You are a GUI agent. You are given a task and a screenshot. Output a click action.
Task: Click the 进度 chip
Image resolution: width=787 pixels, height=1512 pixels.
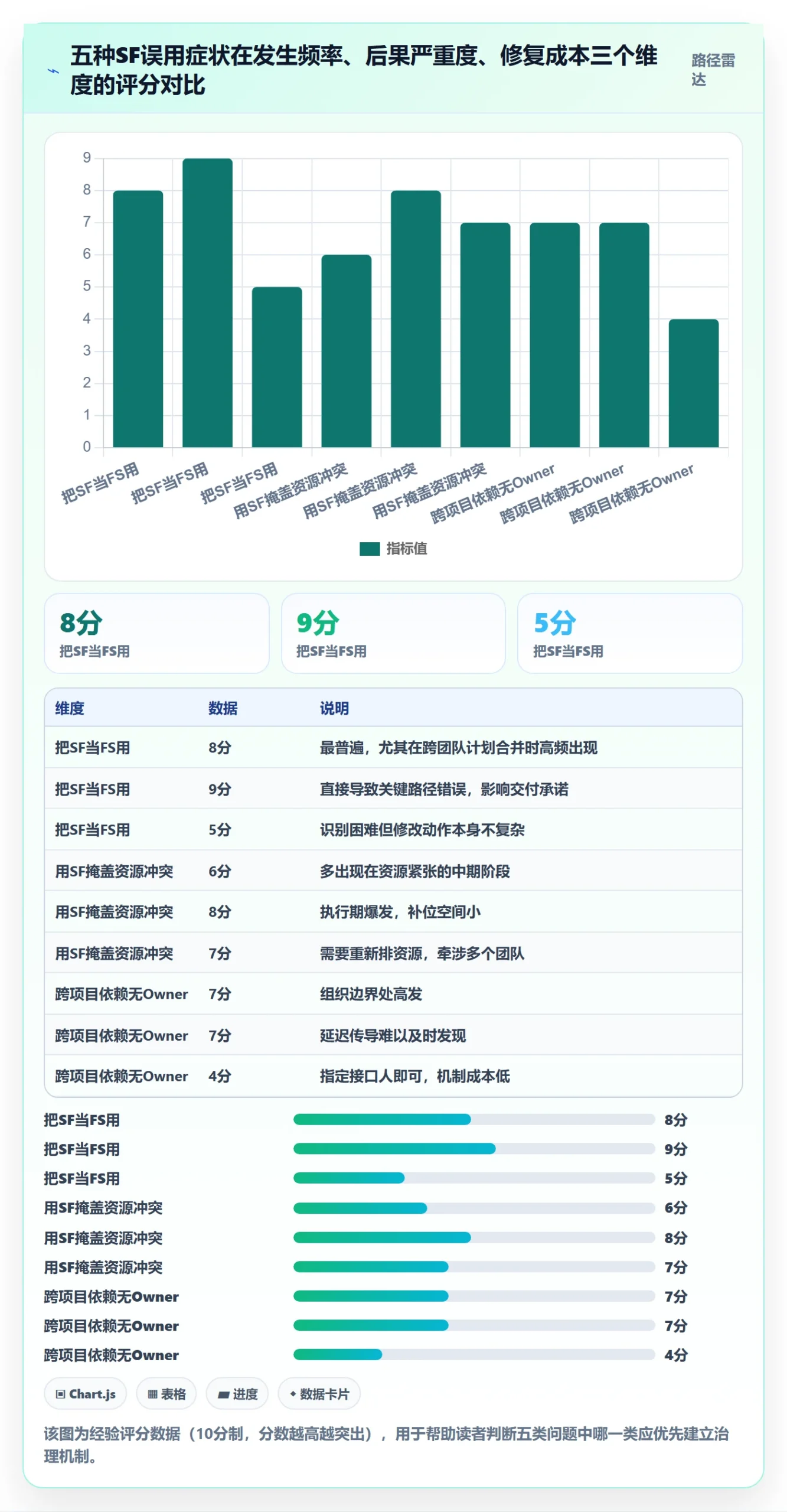tap(237, 1394)
